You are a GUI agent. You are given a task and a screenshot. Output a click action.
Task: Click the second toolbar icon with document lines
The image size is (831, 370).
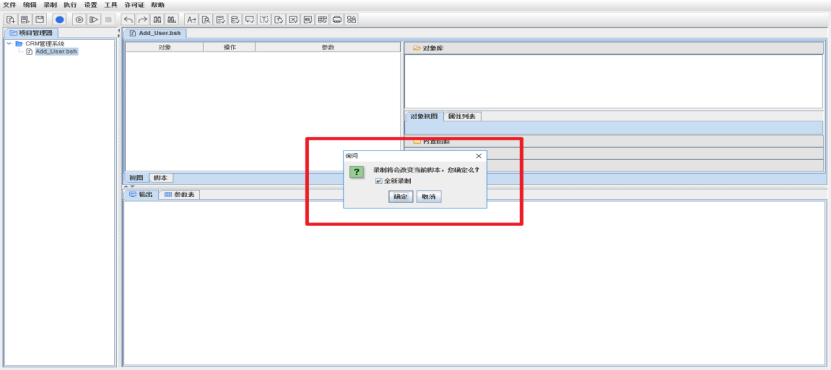coord(24,20)
